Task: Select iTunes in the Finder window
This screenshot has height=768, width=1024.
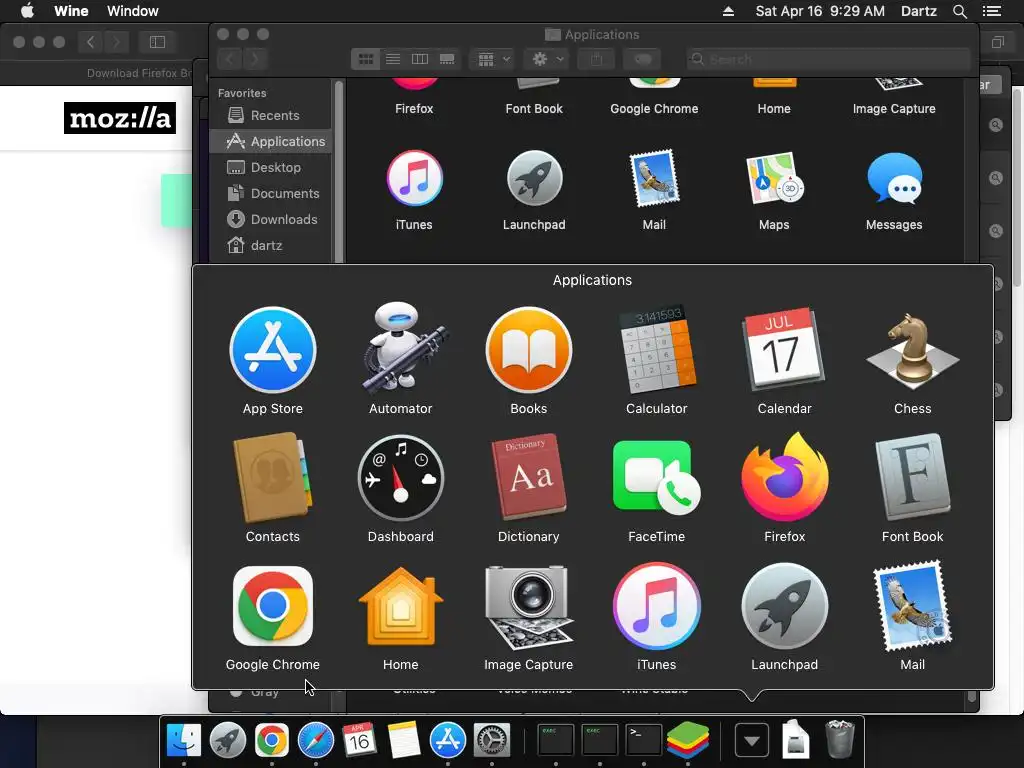Action: 414,178
